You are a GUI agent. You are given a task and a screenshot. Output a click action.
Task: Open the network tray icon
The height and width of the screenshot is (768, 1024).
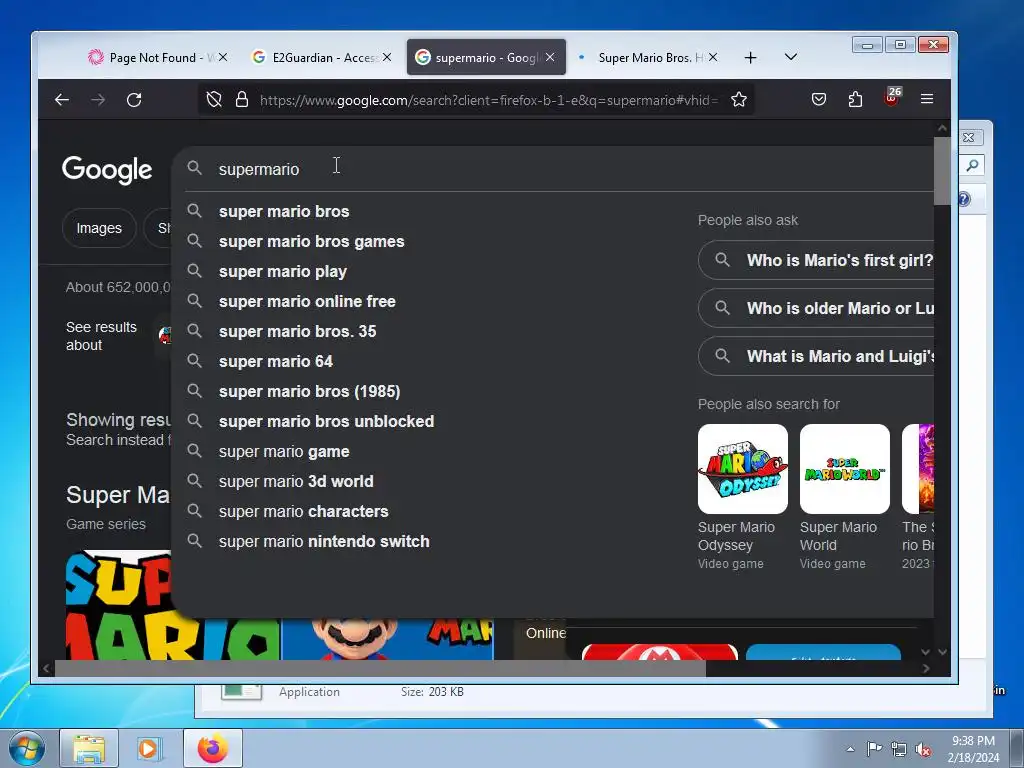[899, 749]
